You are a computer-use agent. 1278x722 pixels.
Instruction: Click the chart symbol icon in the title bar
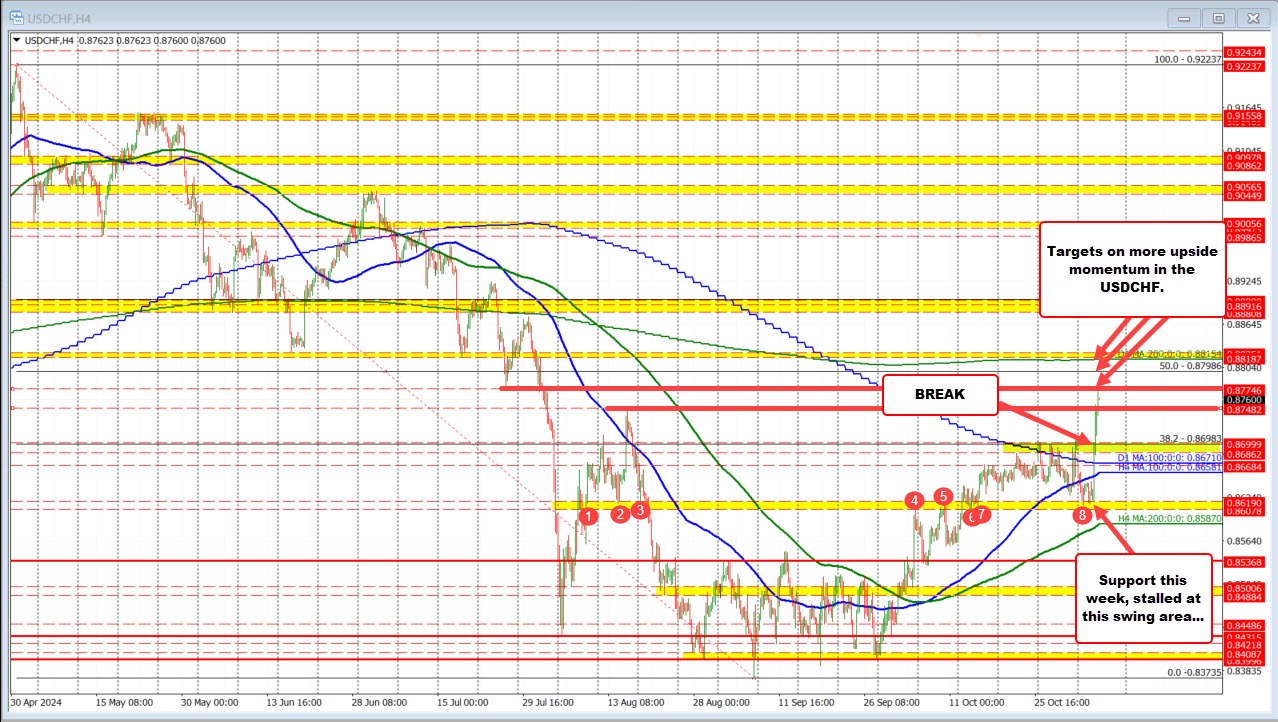click(18, 17)
